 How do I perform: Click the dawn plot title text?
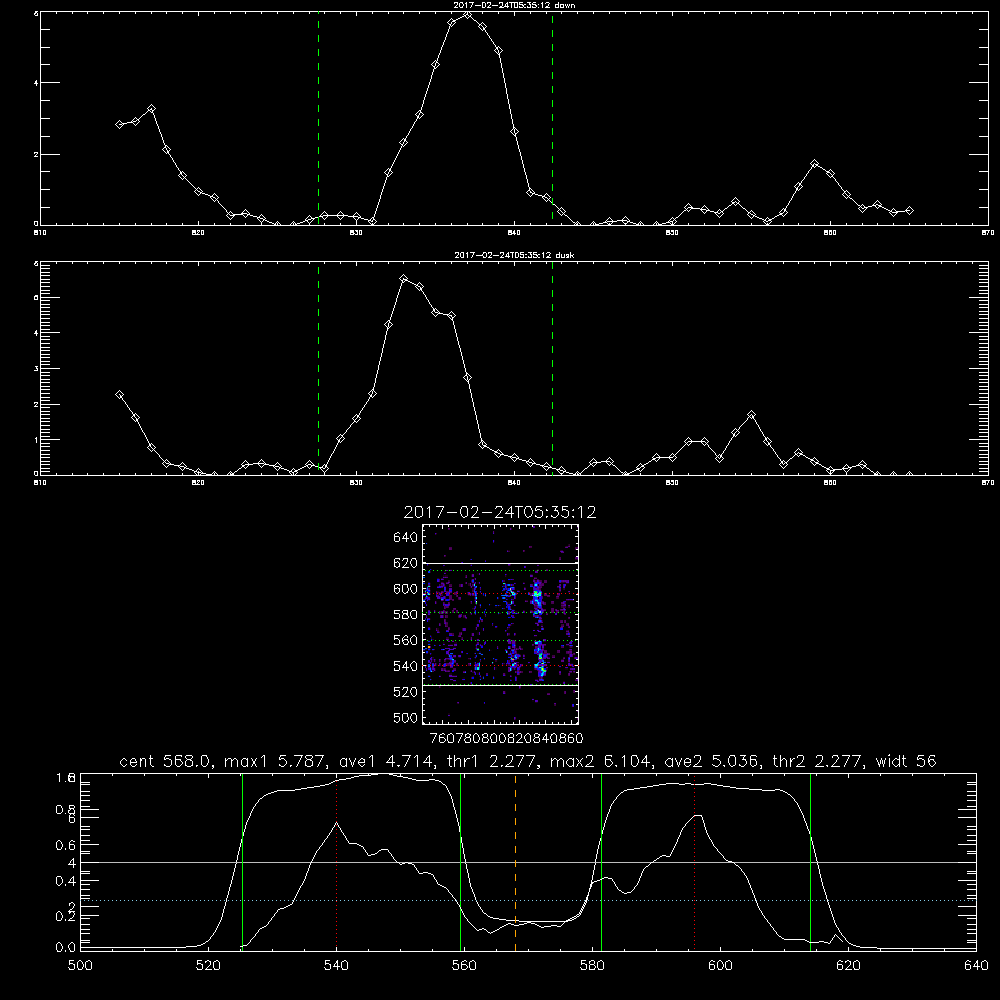coord(514,5)
